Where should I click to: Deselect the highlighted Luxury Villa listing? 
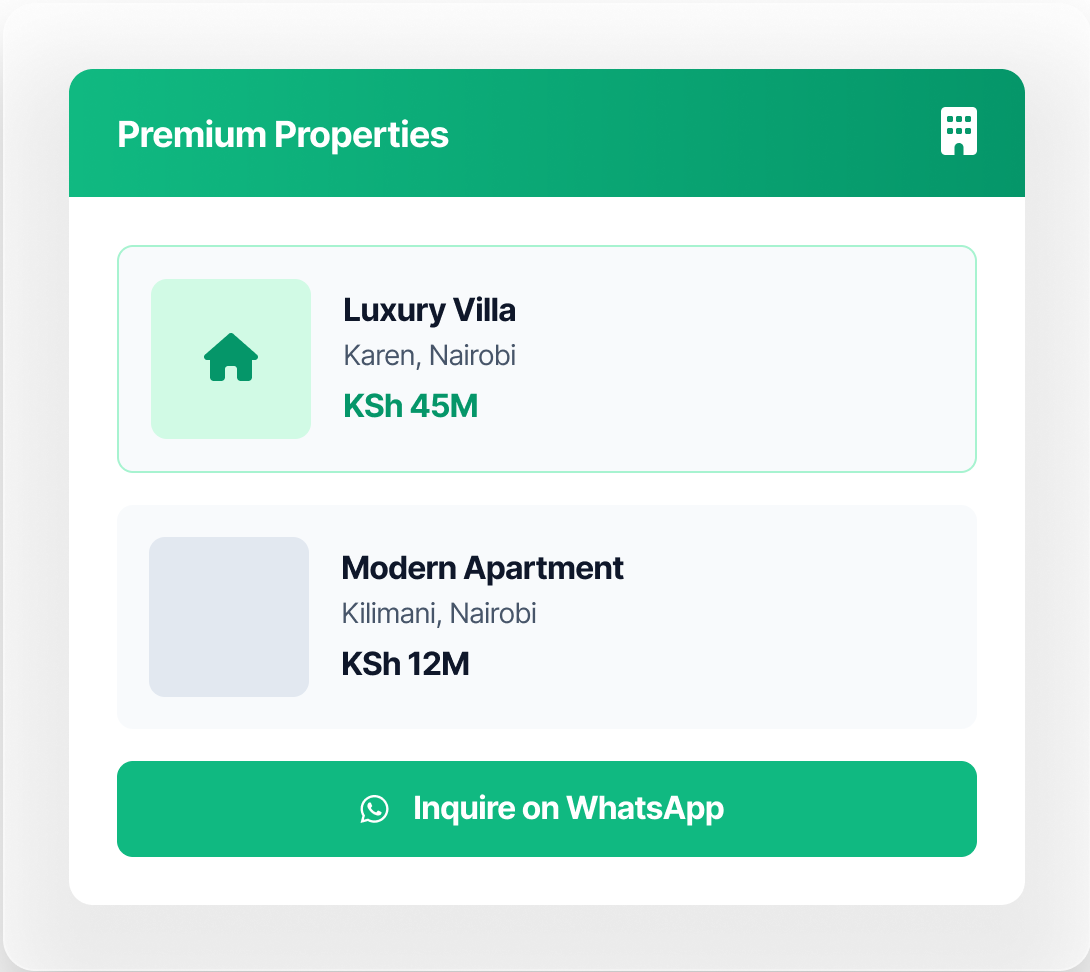click(546, 358)
